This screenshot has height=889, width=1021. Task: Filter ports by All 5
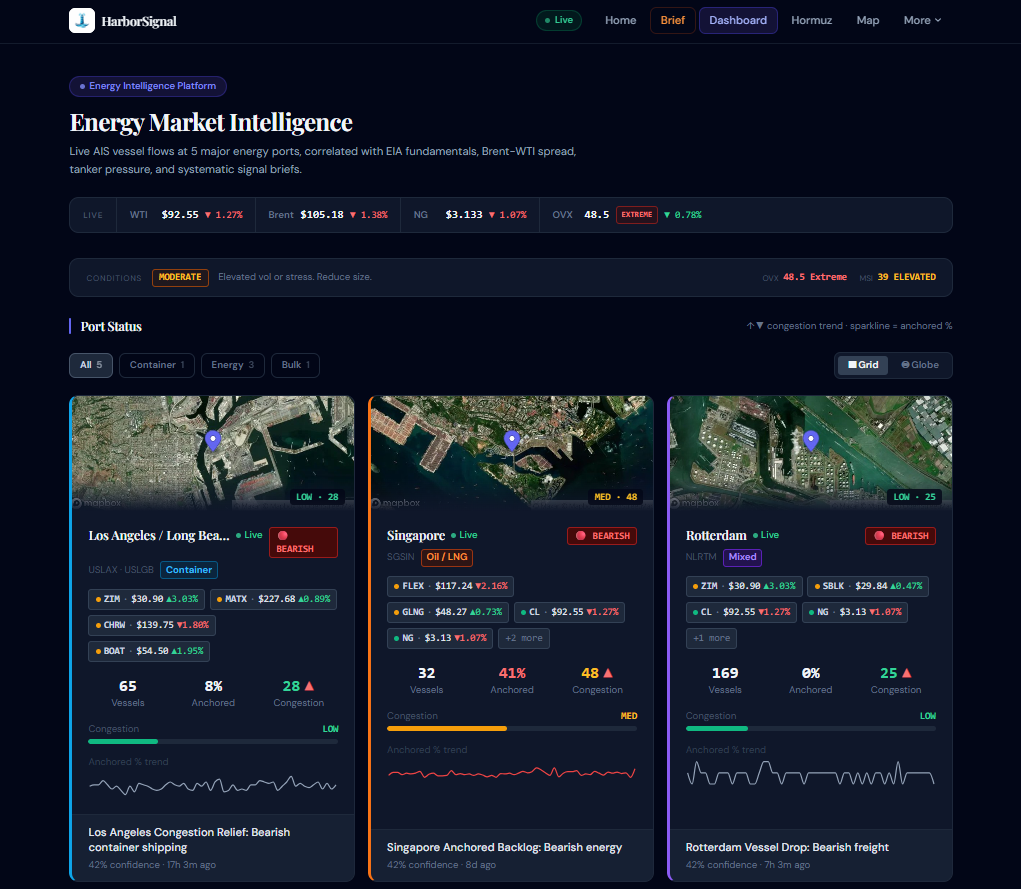pos(91,365)
